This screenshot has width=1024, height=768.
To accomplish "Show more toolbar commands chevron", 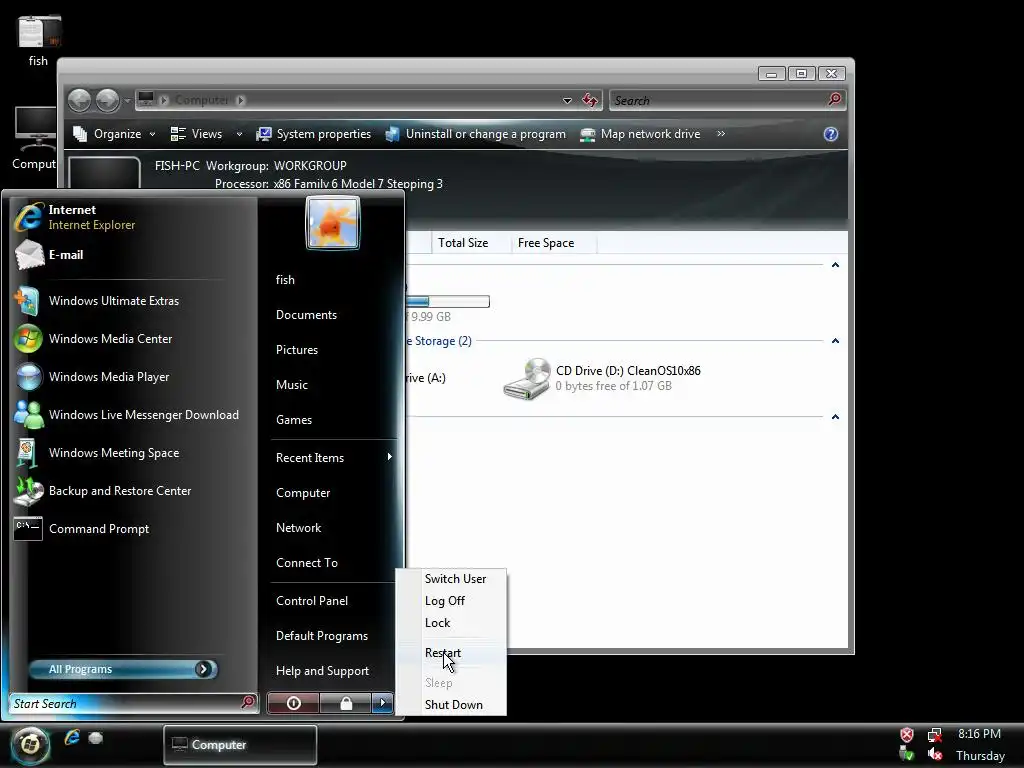I will (x=721, y=134).
